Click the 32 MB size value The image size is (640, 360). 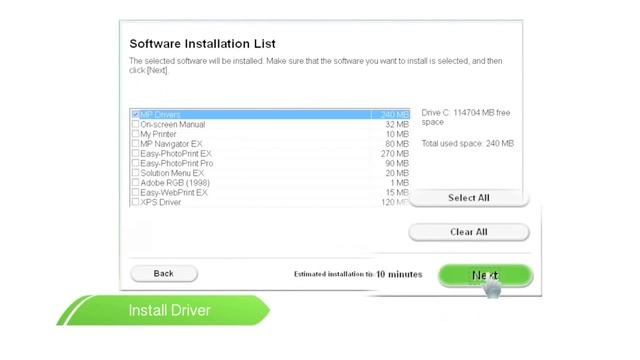pyautogui.click(x=397, y=124)
